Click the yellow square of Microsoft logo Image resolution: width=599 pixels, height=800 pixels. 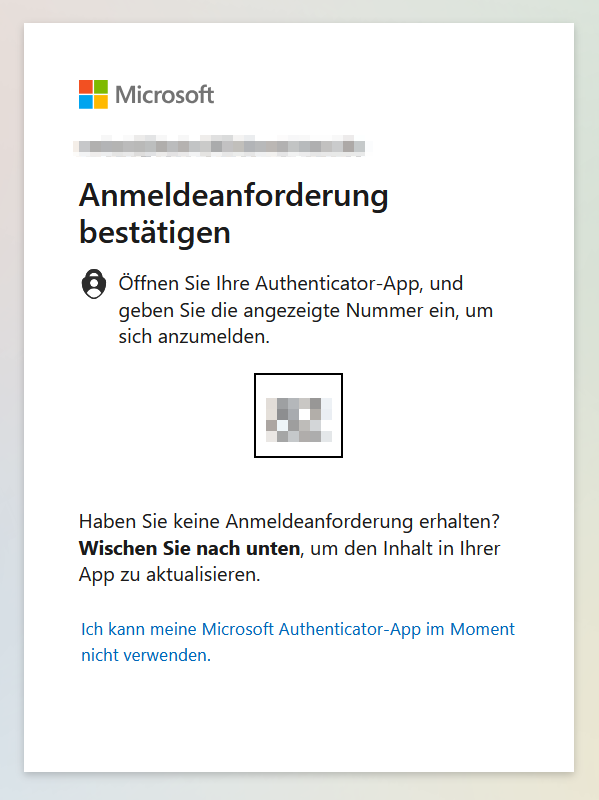click(101, 102)
